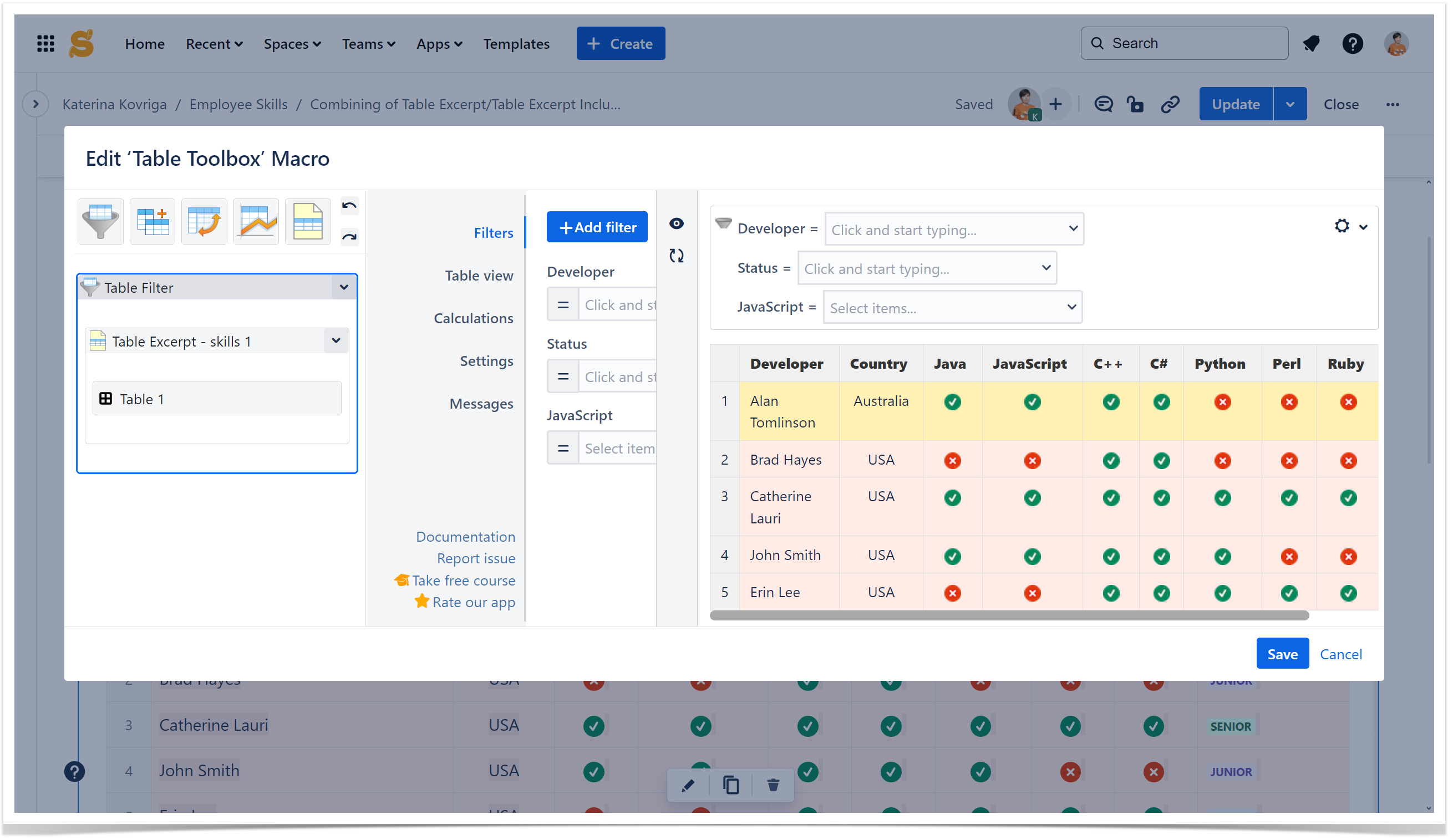Expand Table Excerpt - skills 1 dropdown
1453x840 pixels.
tap(336, 341)
